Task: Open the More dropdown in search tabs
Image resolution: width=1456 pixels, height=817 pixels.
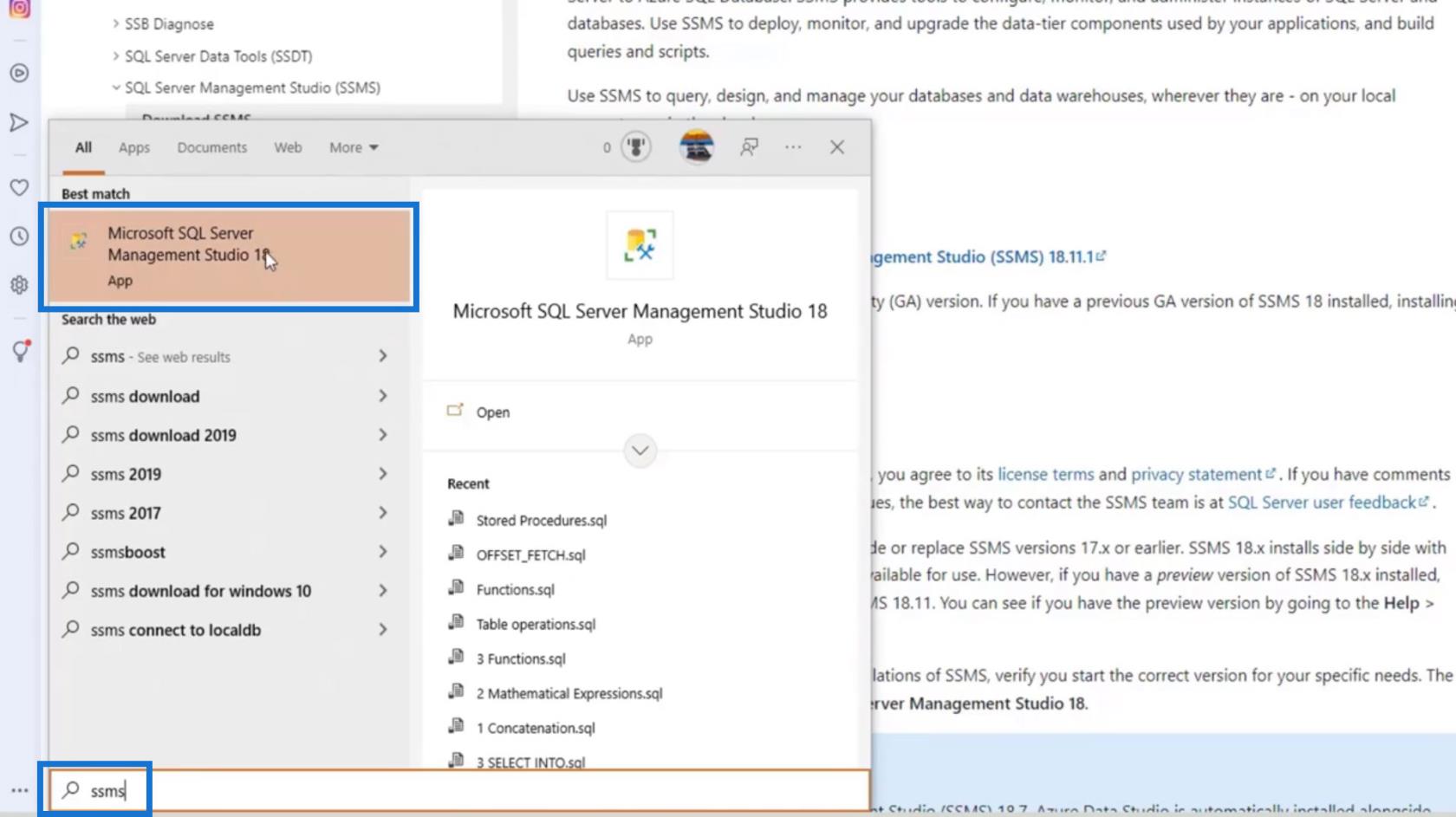Action: [354, 147]
